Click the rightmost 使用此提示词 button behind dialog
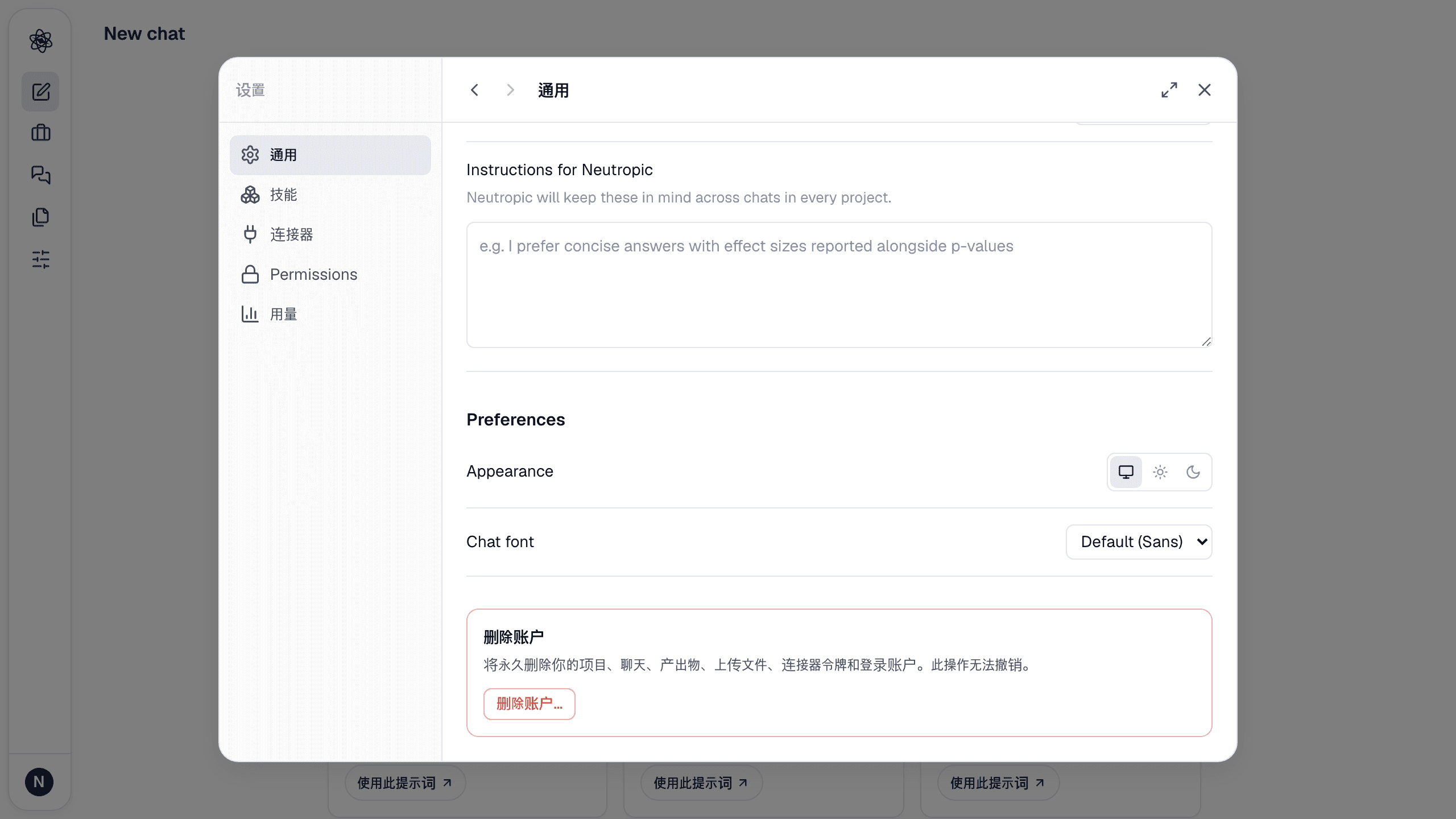Image resolution: width=1456 pixels, height=819 pixels. pos(998,783)
